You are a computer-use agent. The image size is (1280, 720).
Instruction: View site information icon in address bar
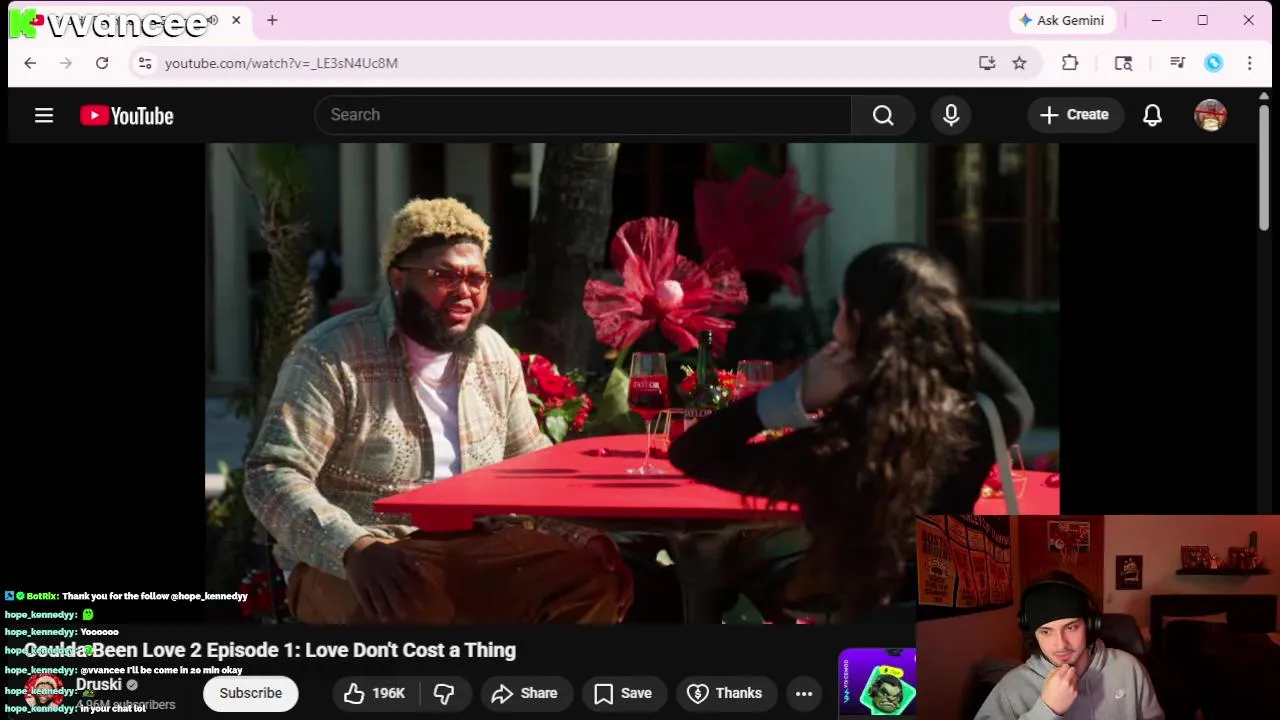tap(145, 63)
